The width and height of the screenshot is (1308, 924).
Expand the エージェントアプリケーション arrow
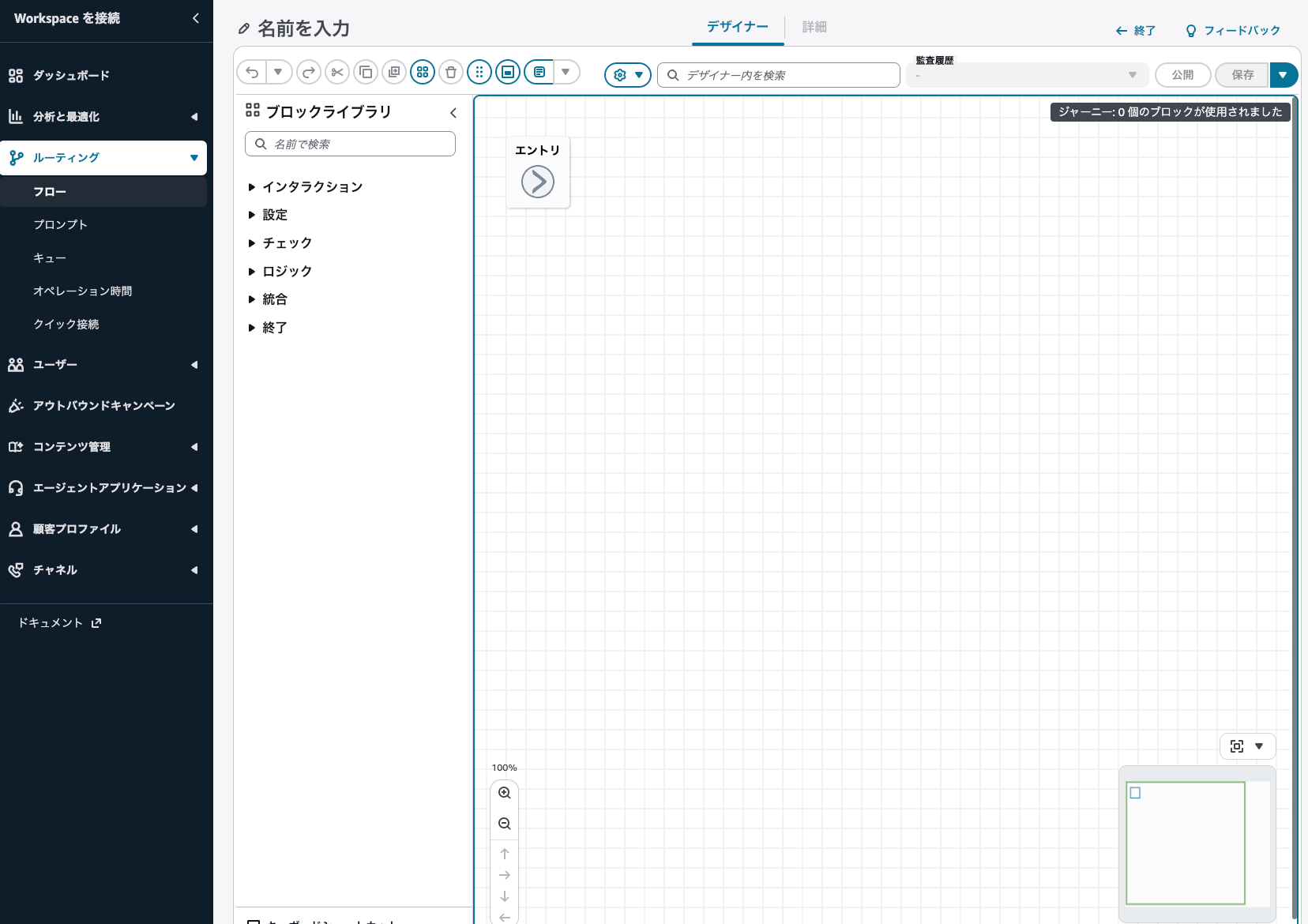click(x=194, y=488)
